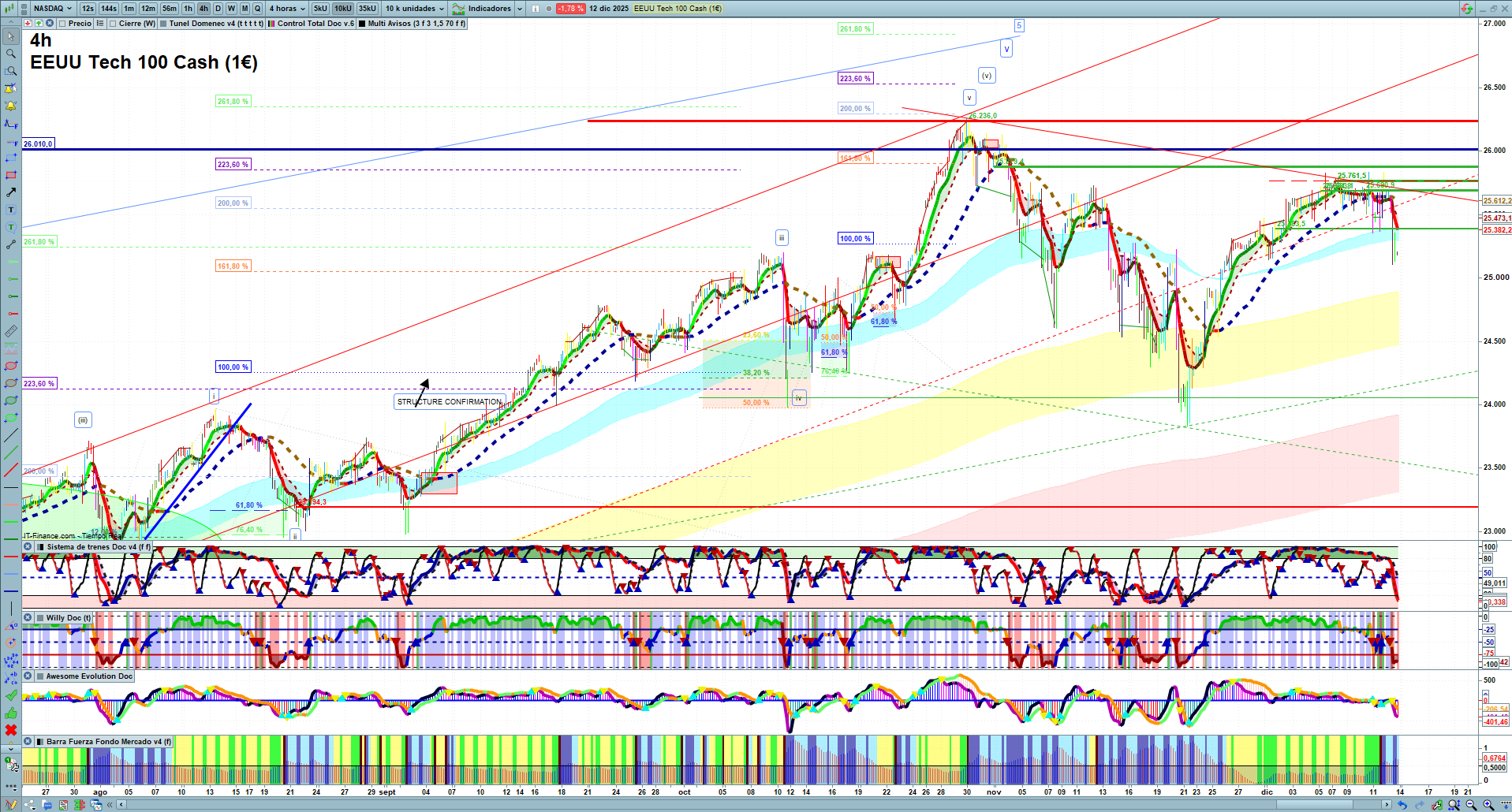Screen dimensions: 1512x812
Task: Select the line segment drawing tool
Action: tap(11, 244)
